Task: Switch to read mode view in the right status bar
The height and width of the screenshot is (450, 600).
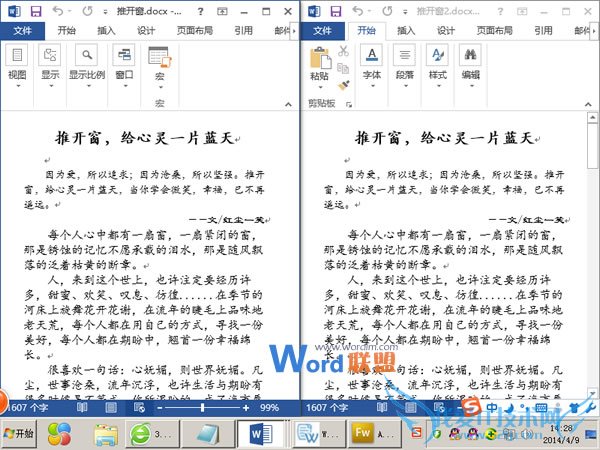Action: pyautogui.click(x=382, y=408)
